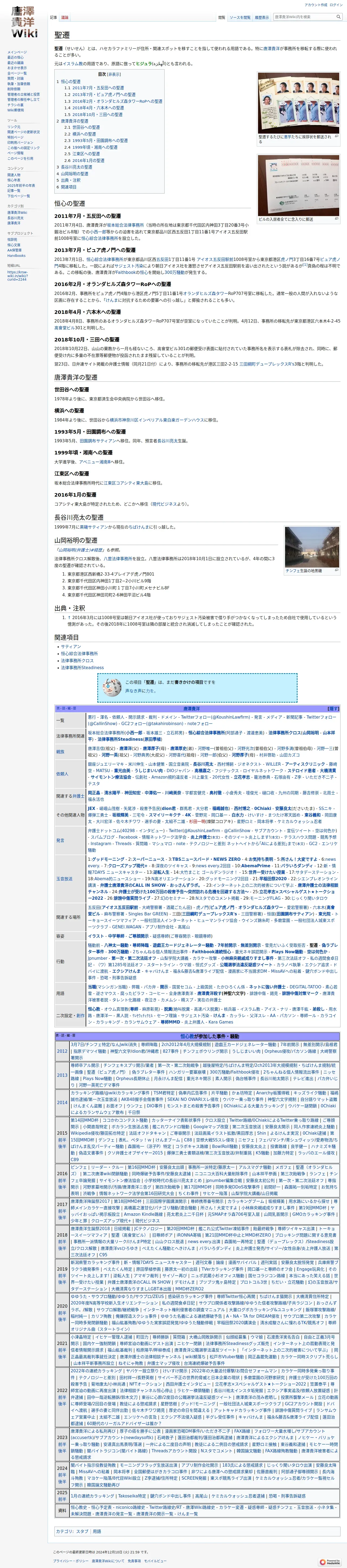Screen dimensions: 347x1568
Task: Open おまかせ表示 in the sidebar
Action: [x=17, y=68]
